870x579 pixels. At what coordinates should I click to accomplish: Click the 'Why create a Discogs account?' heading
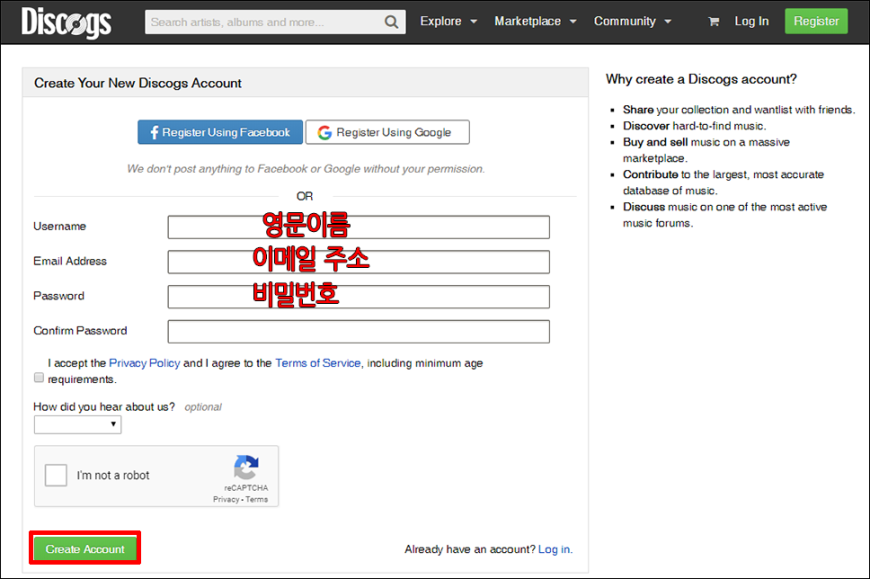pos(701,79)
